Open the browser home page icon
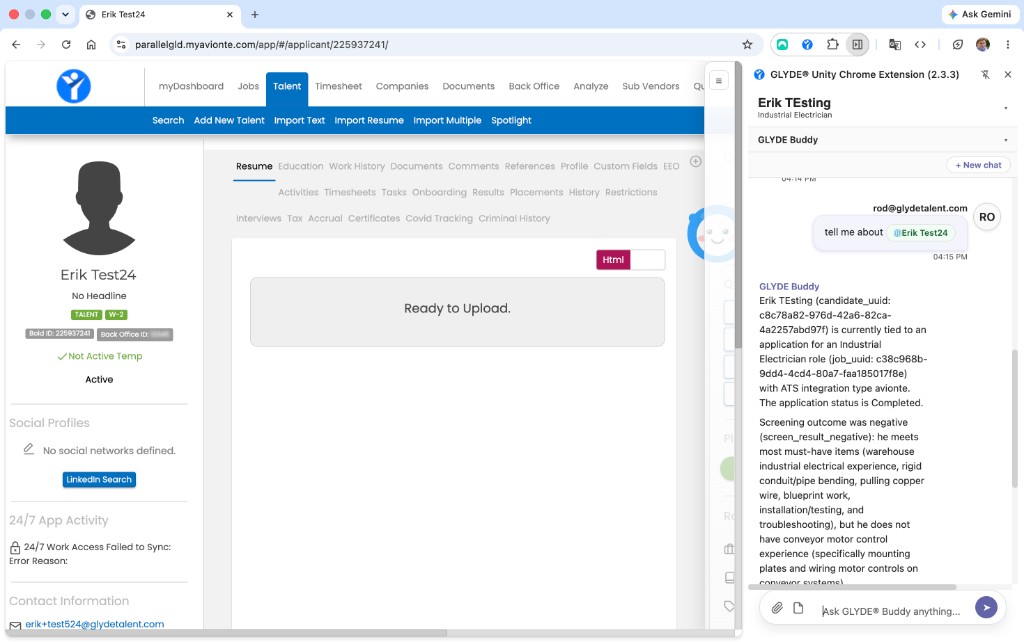The image size is (1024, 642). click(91, 44)
